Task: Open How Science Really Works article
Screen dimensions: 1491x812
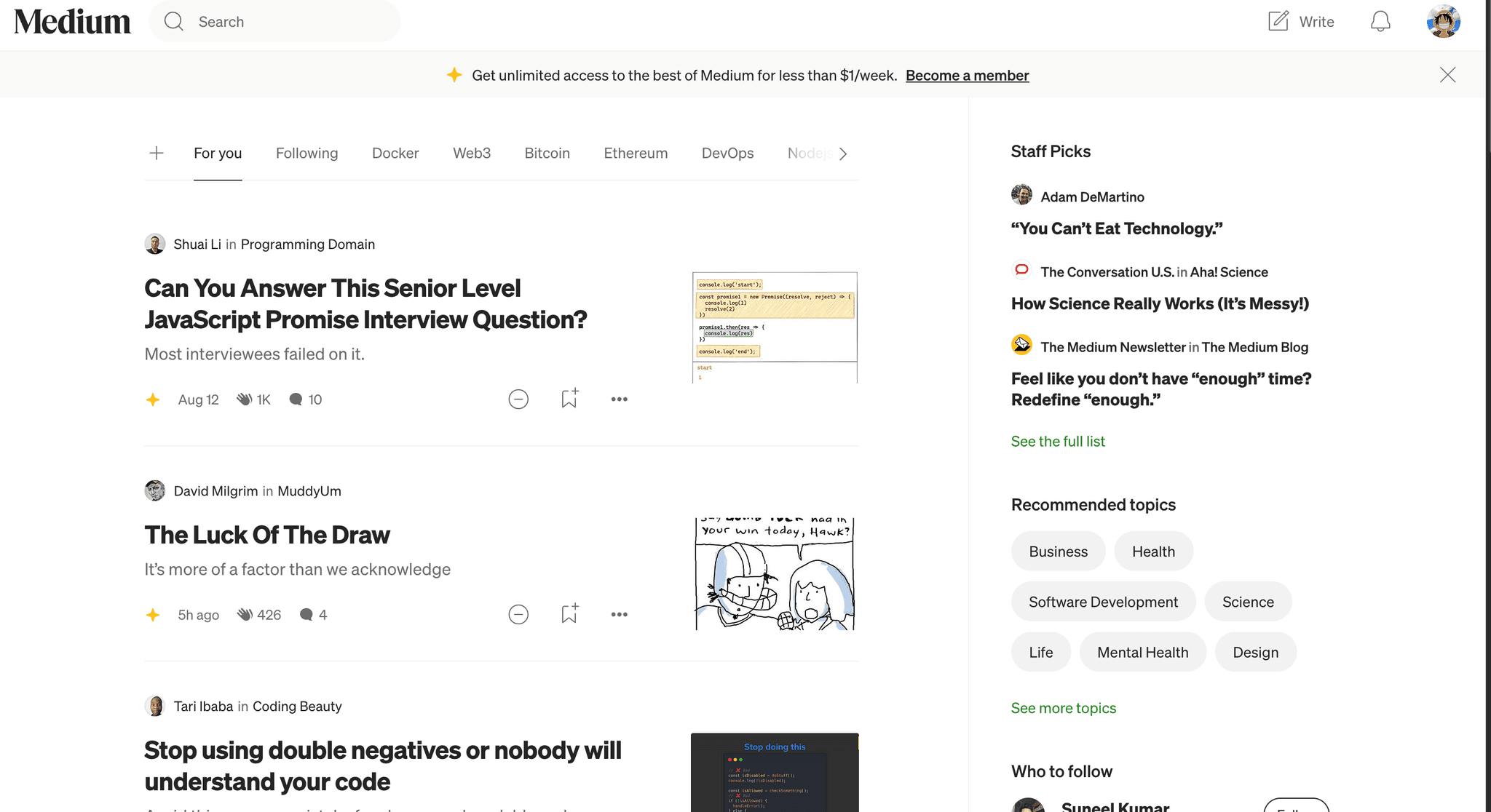Action: click(1160, 303)
